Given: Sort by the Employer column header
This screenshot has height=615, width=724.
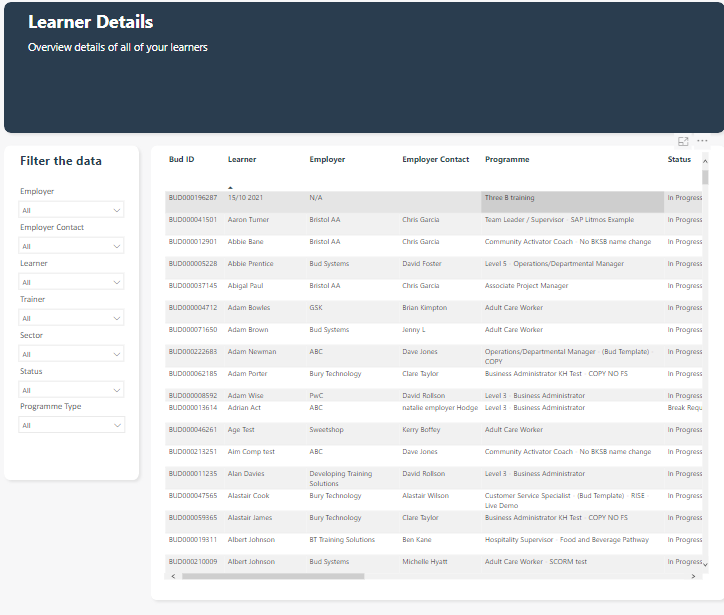Looking at the screenshot, I should 327,159.
